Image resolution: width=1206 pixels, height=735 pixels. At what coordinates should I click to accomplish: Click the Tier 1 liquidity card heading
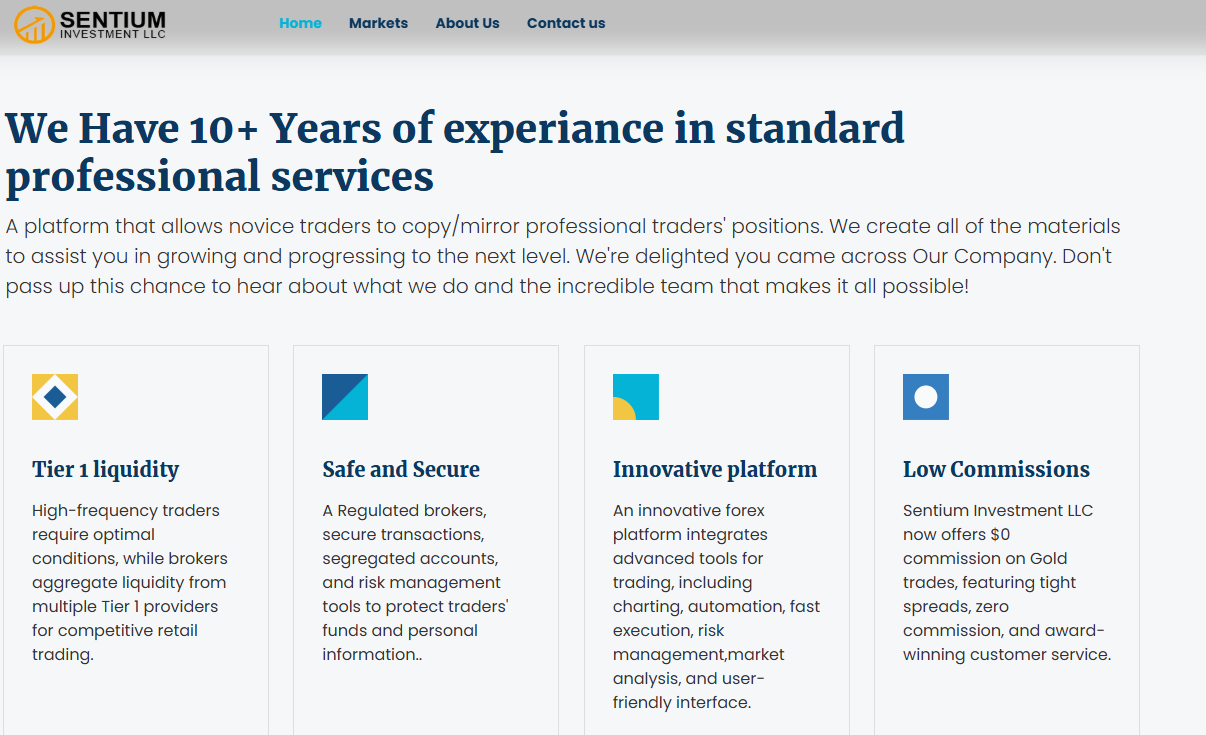[x=105, y=469]
